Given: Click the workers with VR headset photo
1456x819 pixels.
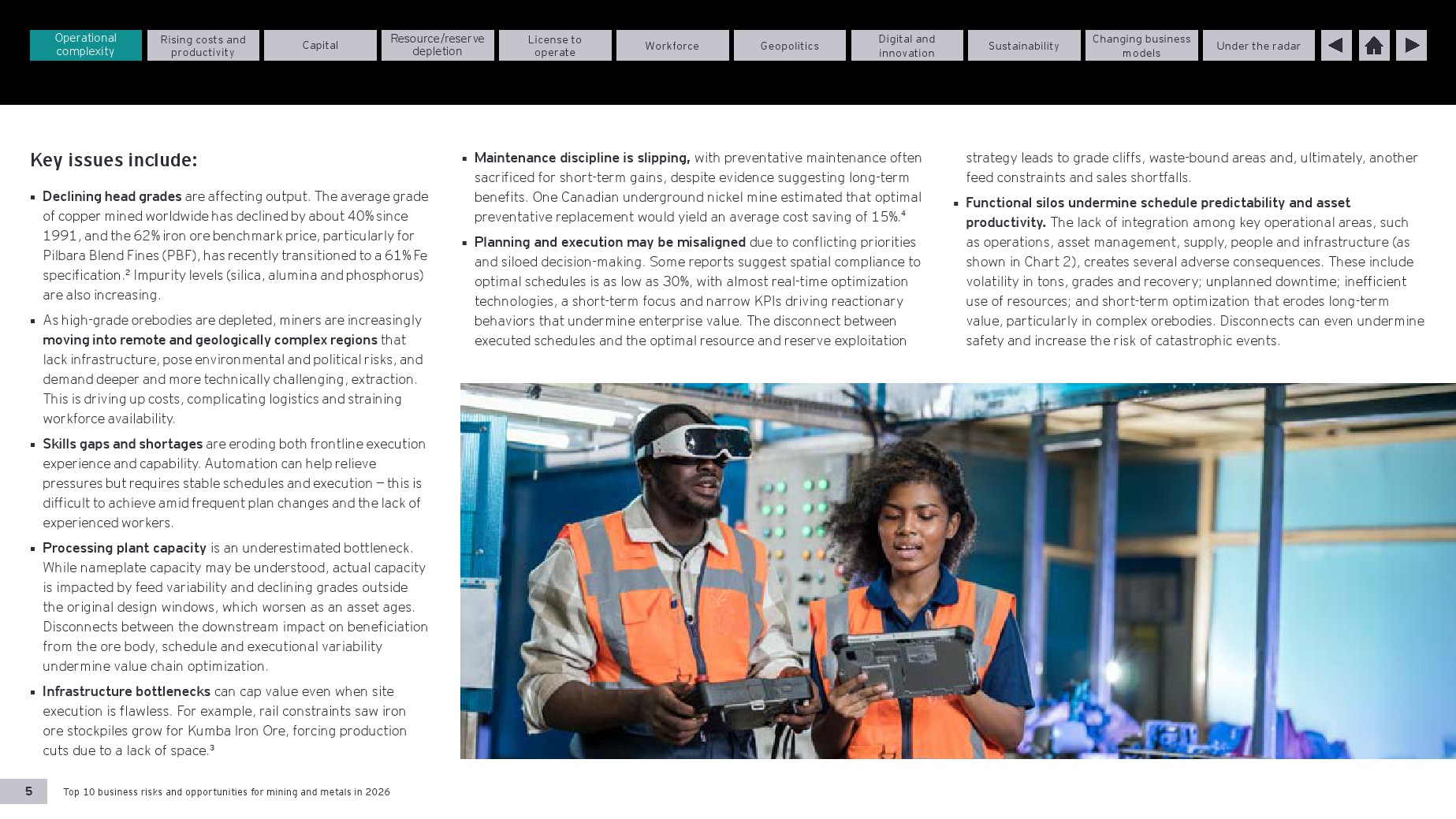Looking at the screenshot, I should point(958,571).
